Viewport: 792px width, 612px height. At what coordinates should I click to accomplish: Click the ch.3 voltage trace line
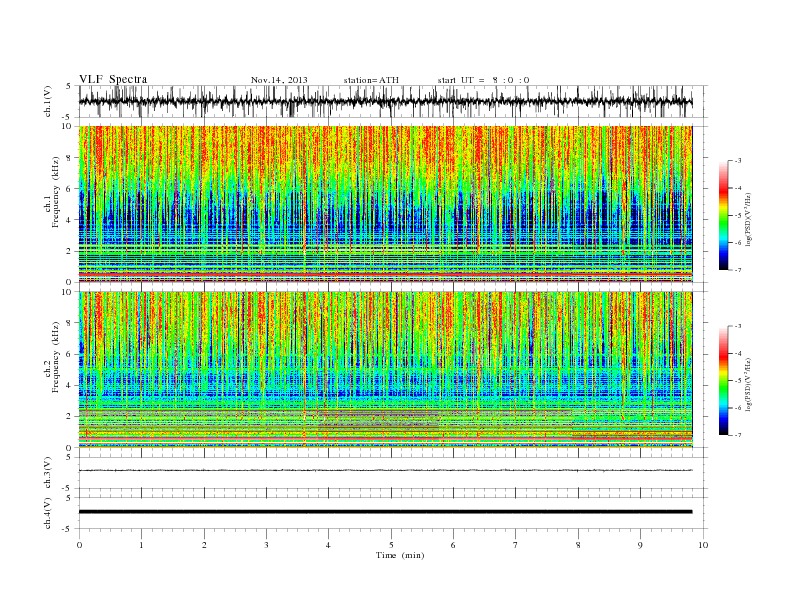pos(385,471)
